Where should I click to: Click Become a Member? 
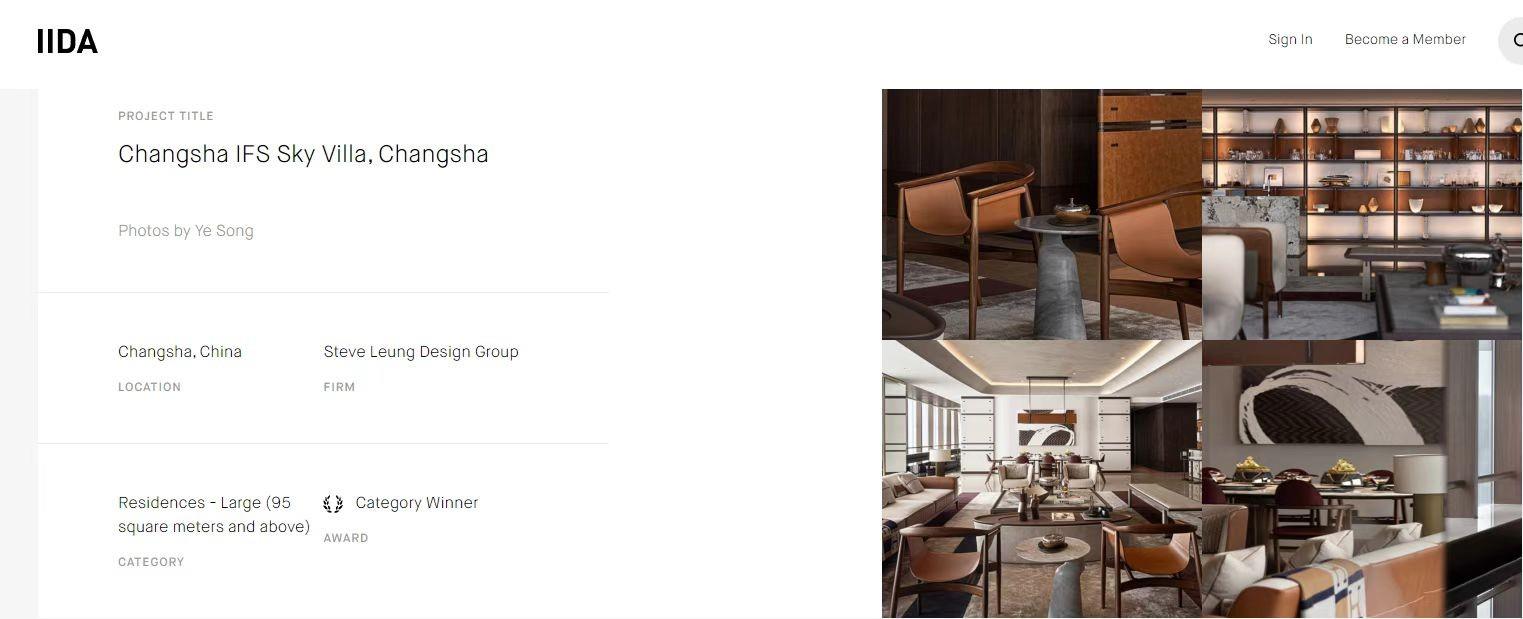coord(1405,39)
